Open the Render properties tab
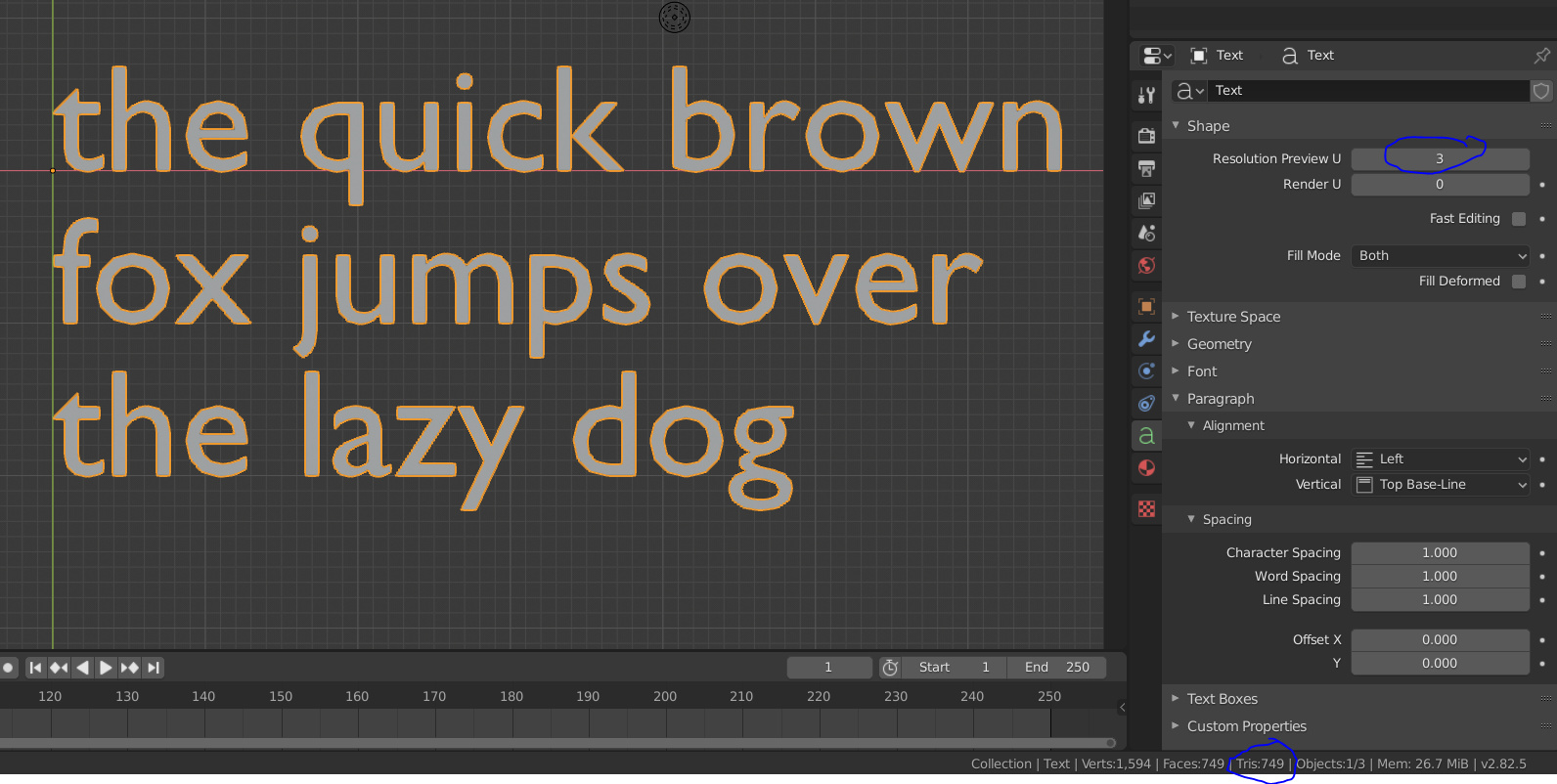 1146,136
